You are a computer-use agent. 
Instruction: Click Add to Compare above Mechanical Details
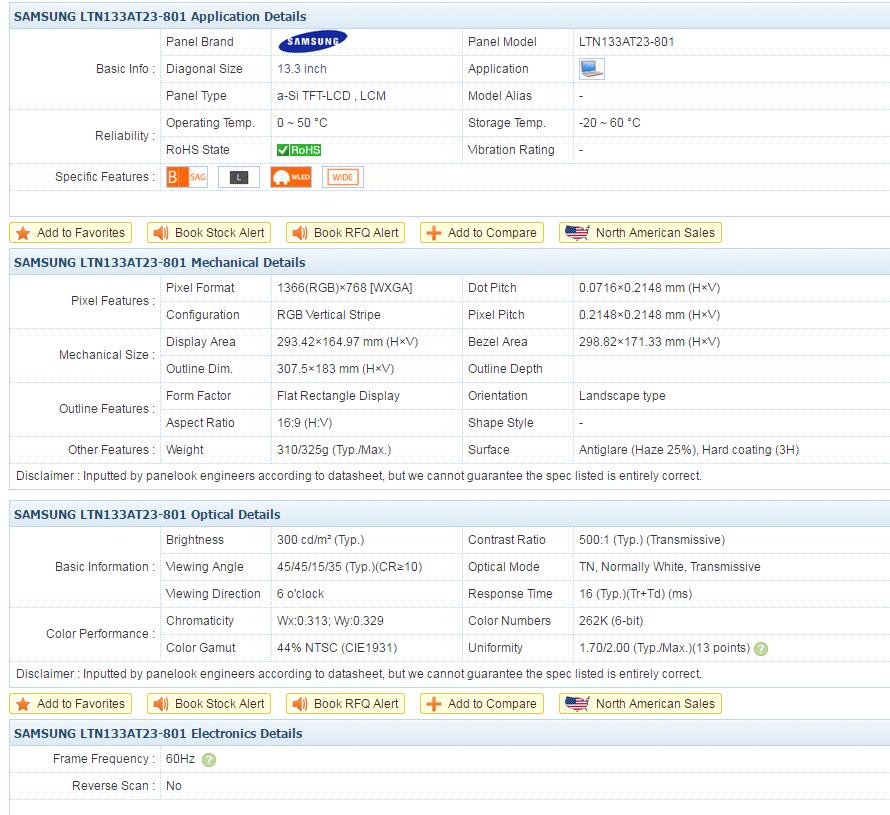(x=482, y=233)
